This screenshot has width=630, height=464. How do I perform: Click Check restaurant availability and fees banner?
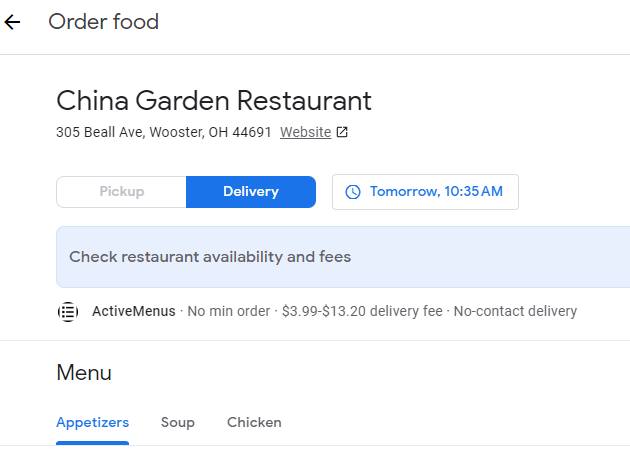210,257
